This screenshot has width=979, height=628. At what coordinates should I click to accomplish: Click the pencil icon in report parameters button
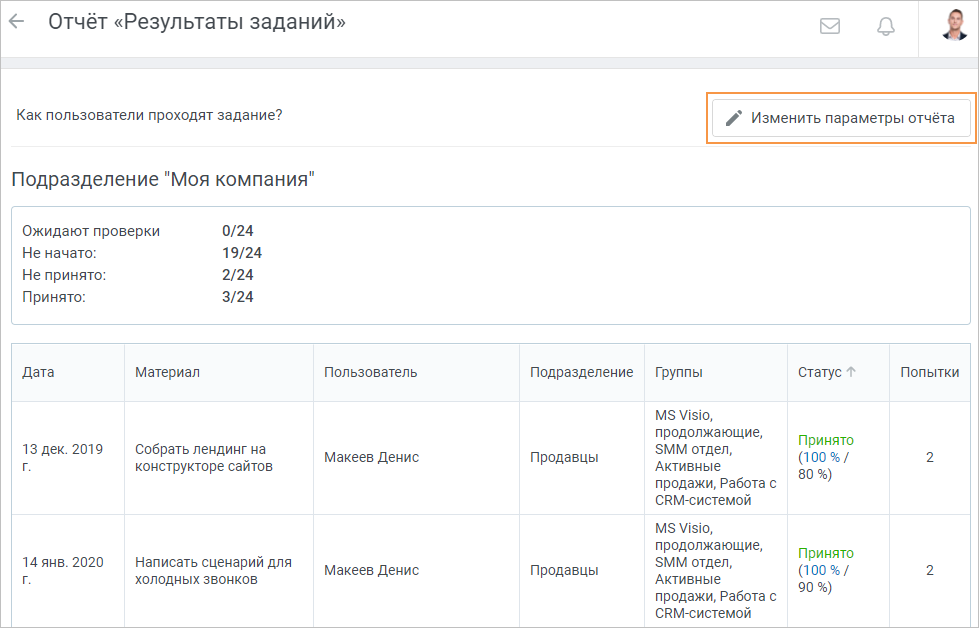click(734, 118)
